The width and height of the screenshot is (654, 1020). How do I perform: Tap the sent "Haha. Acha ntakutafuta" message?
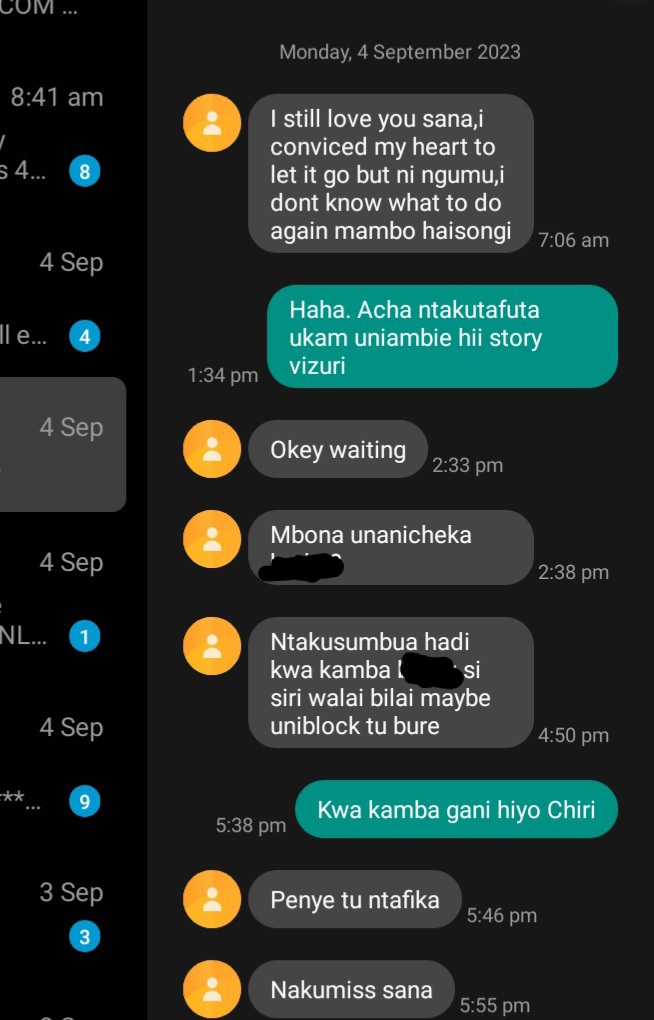click(443, 336)
